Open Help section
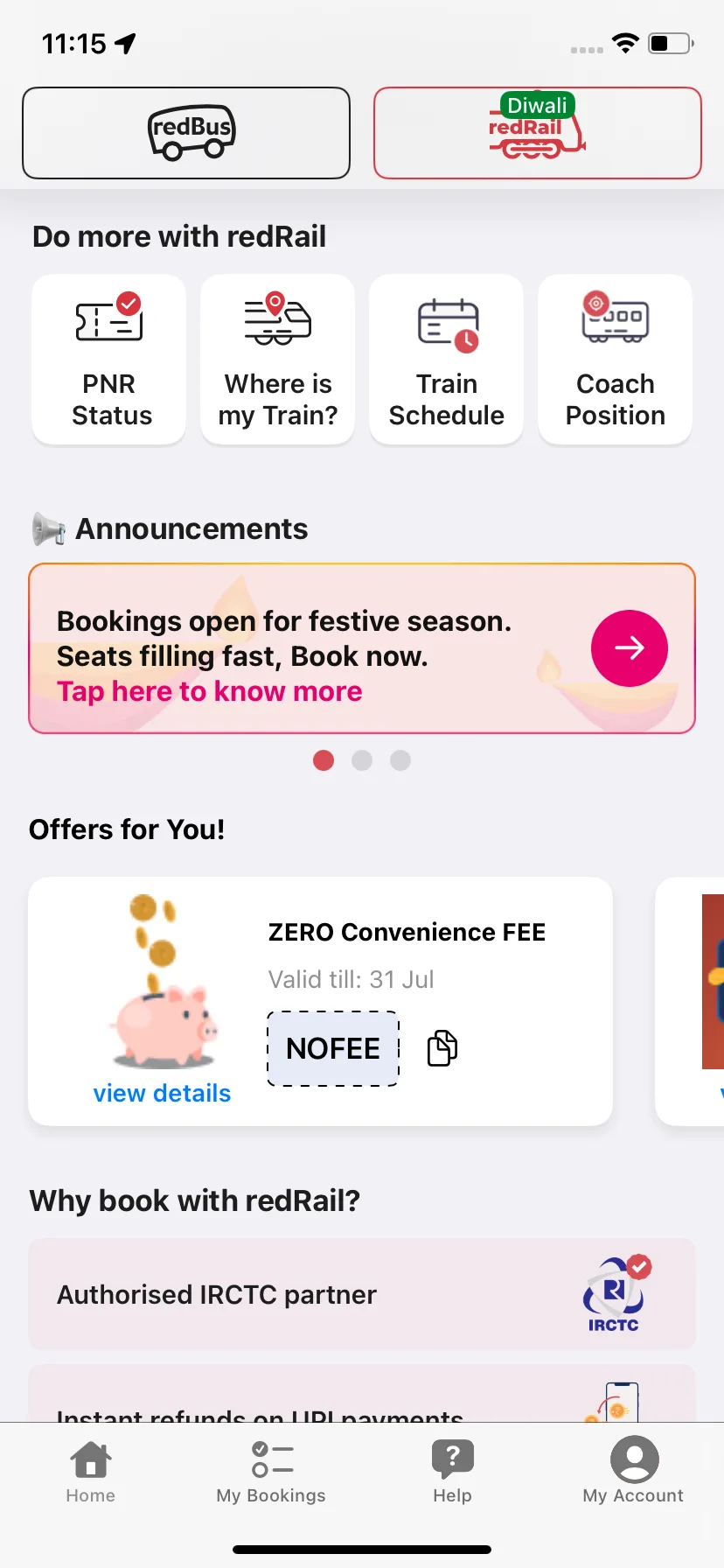The image size is (724, 1568). click(x=452, y=1472)
